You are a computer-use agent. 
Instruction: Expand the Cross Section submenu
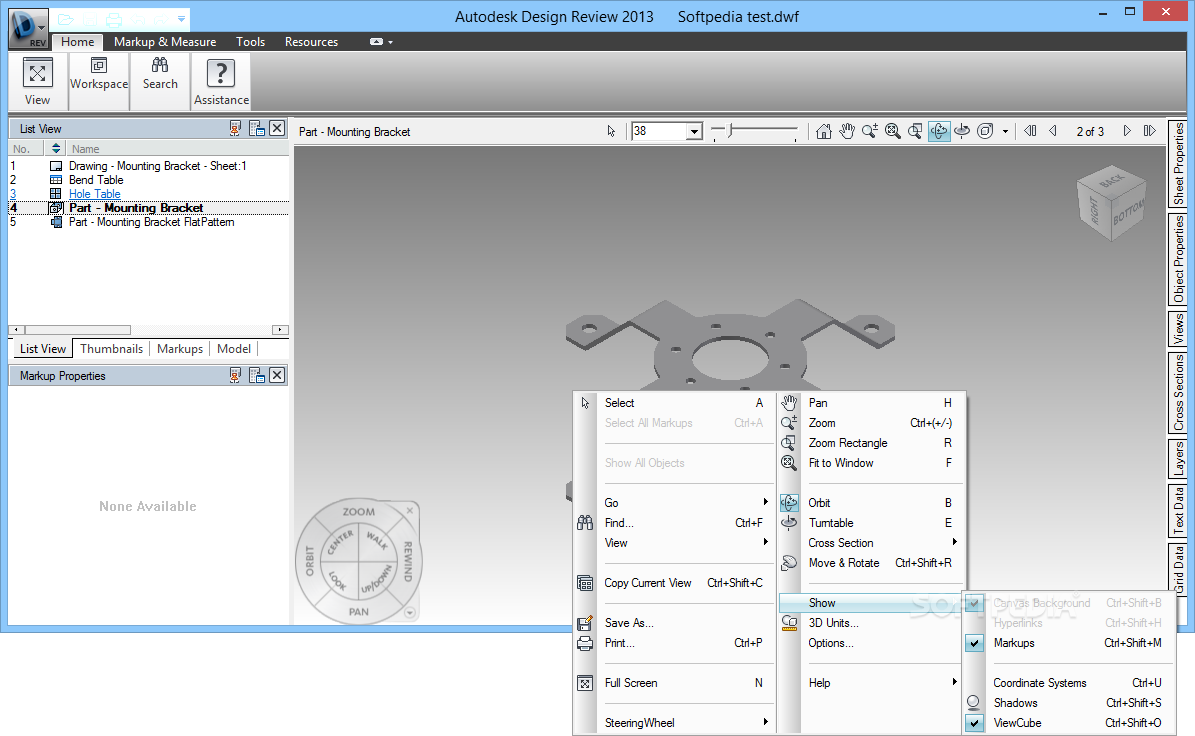click(872, 542)
